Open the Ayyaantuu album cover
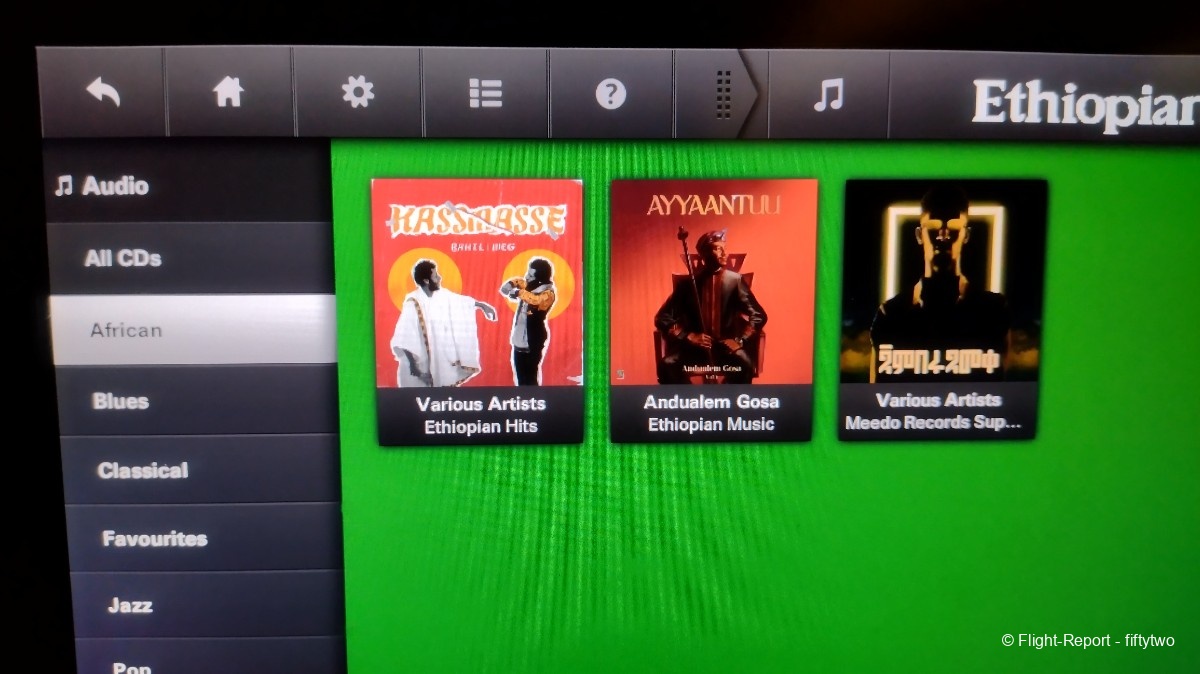1200x674 pixels. [x=713, y=282]
